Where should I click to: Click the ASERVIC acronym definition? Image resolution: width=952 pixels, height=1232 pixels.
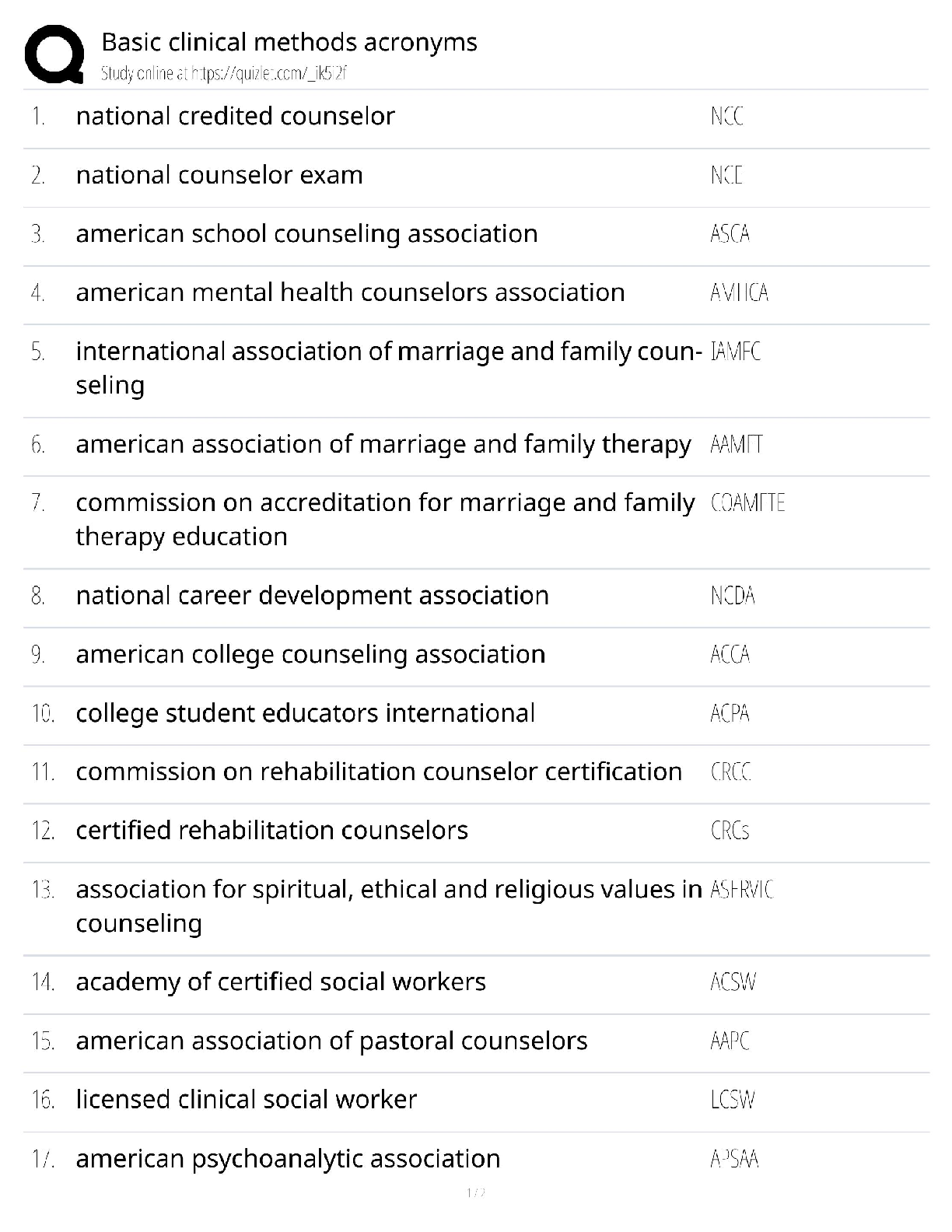[x=742, y=890]
